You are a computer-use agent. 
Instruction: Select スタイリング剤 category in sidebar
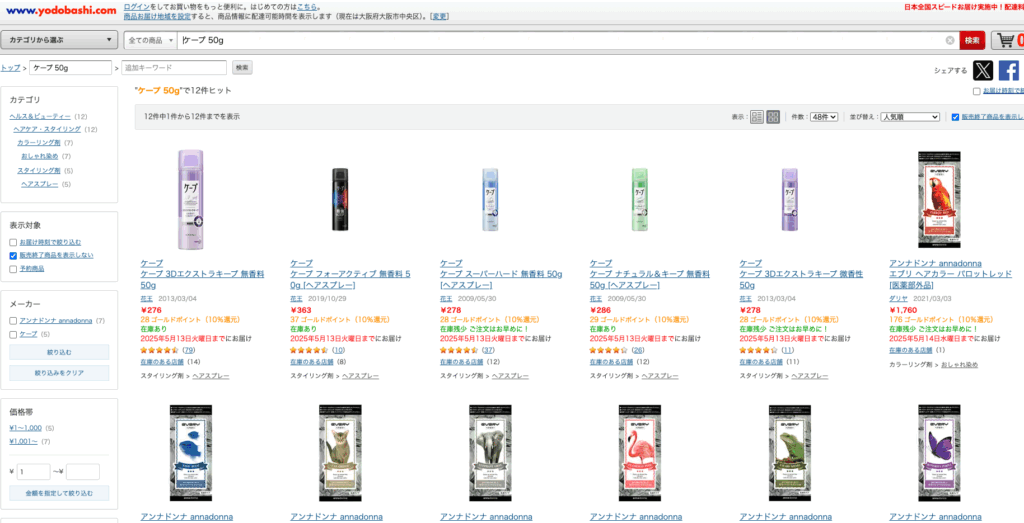click(39, 170)
